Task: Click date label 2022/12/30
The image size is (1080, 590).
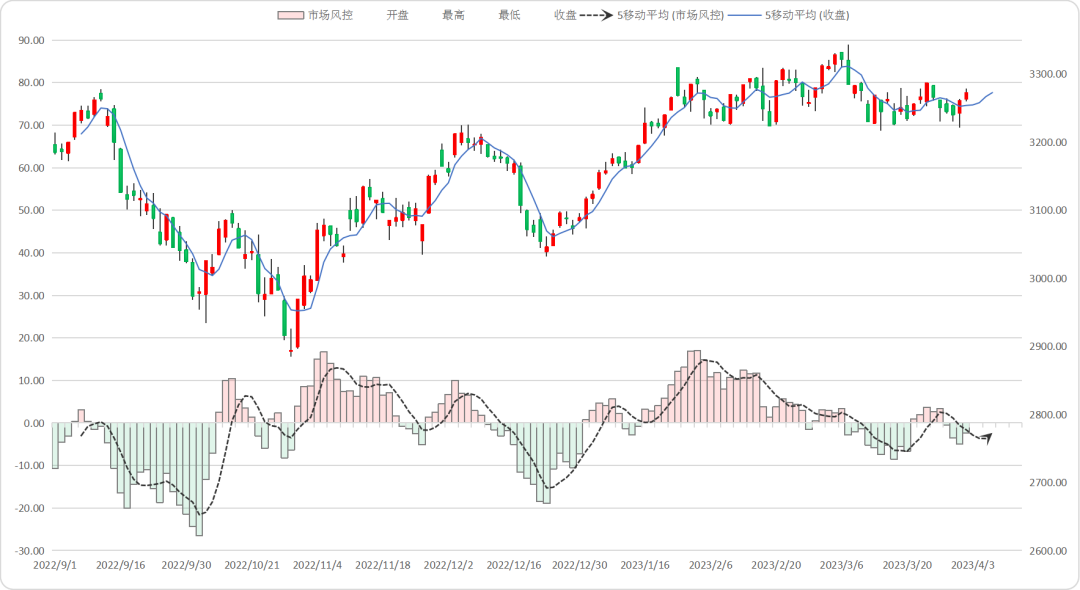Action: (x=580, y=565)
